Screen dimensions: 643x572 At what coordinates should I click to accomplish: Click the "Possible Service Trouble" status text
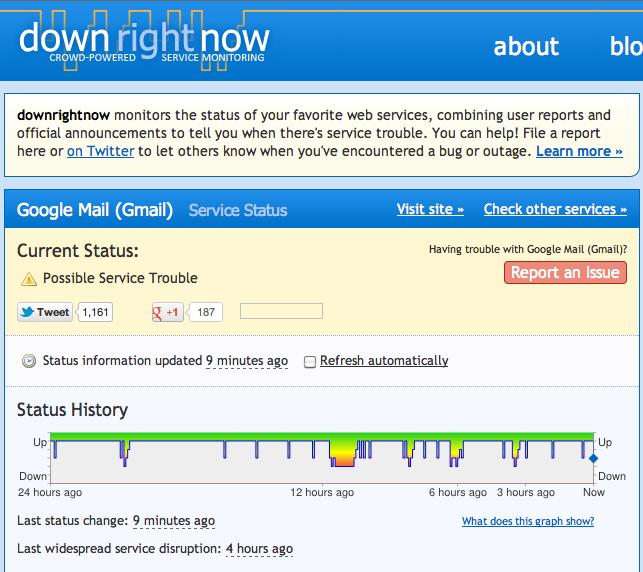120,278
